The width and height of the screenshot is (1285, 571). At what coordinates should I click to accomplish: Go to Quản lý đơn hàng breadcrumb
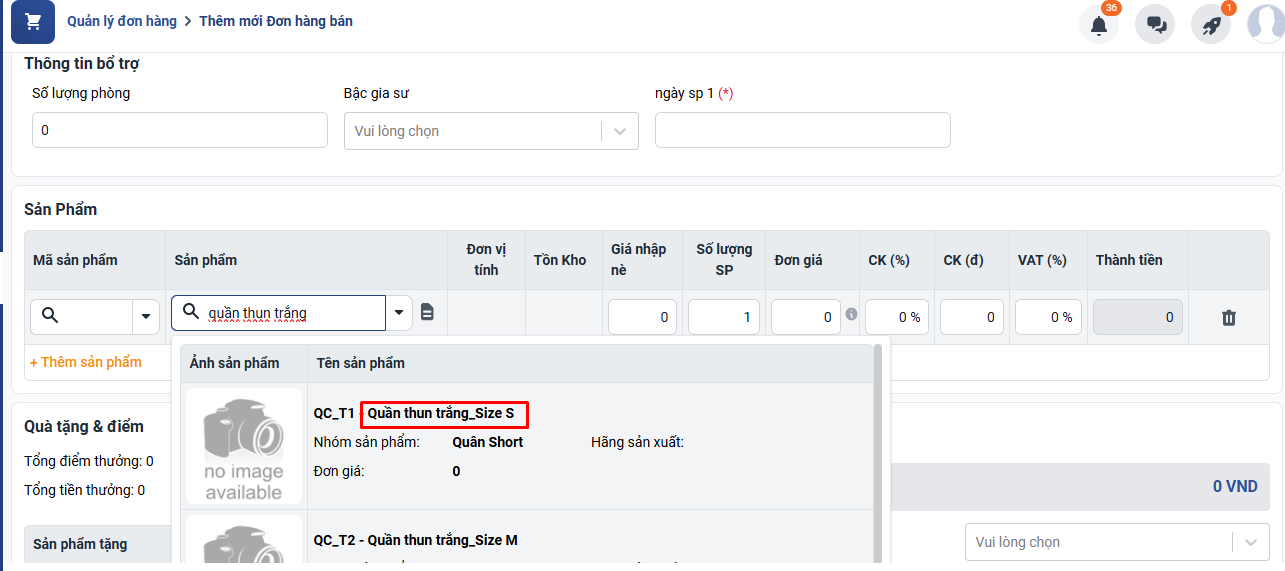tap(122, 21)
